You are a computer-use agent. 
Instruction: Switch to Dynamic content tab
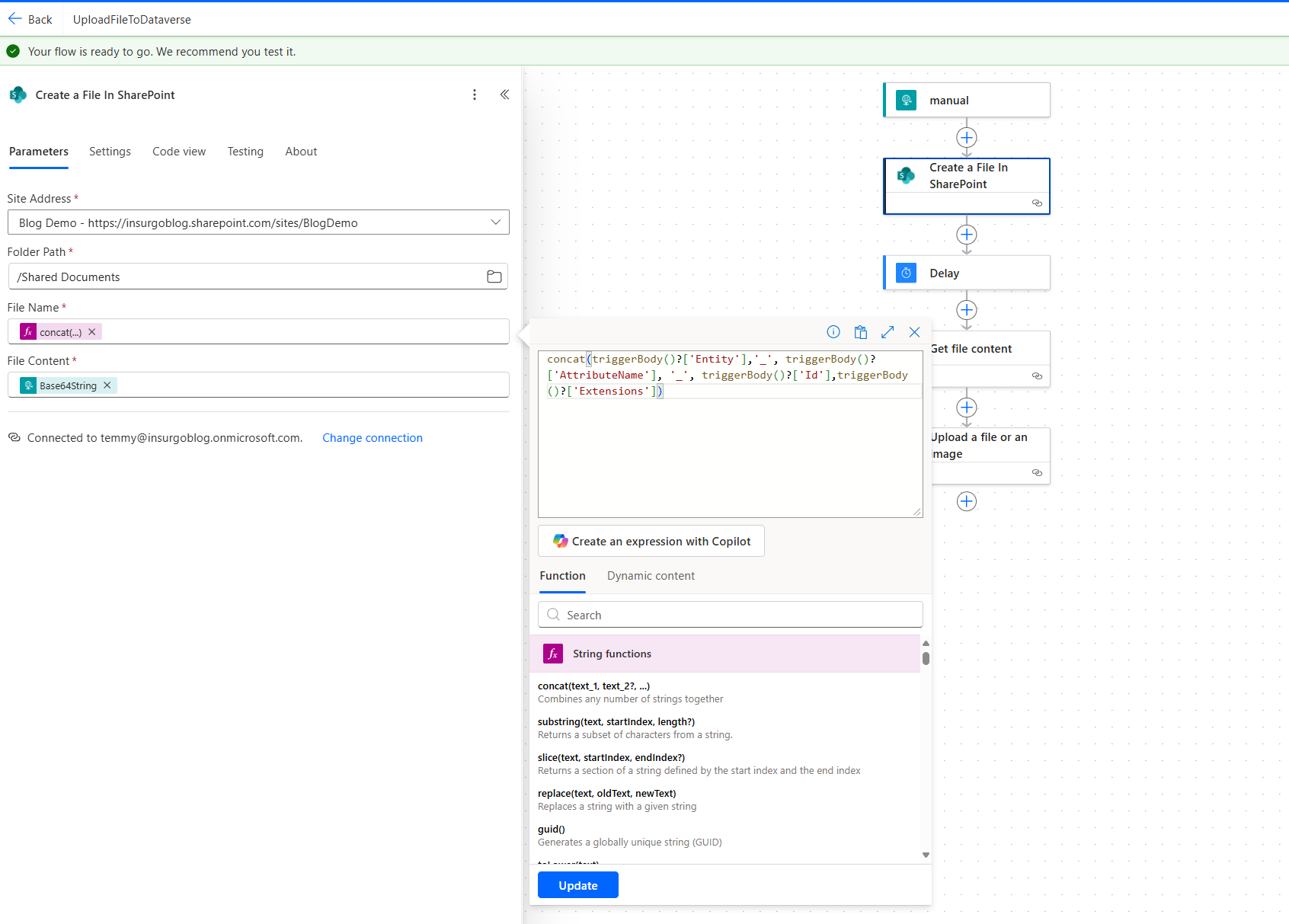pyautogui.click(x=651, y=576)
